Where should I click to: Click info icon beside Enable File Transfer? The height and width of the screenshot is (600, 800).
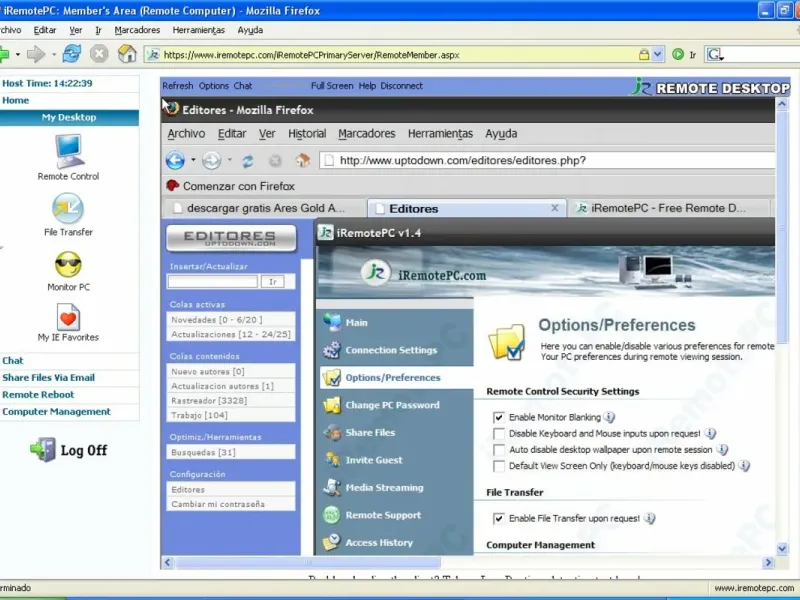pos(649,518)
